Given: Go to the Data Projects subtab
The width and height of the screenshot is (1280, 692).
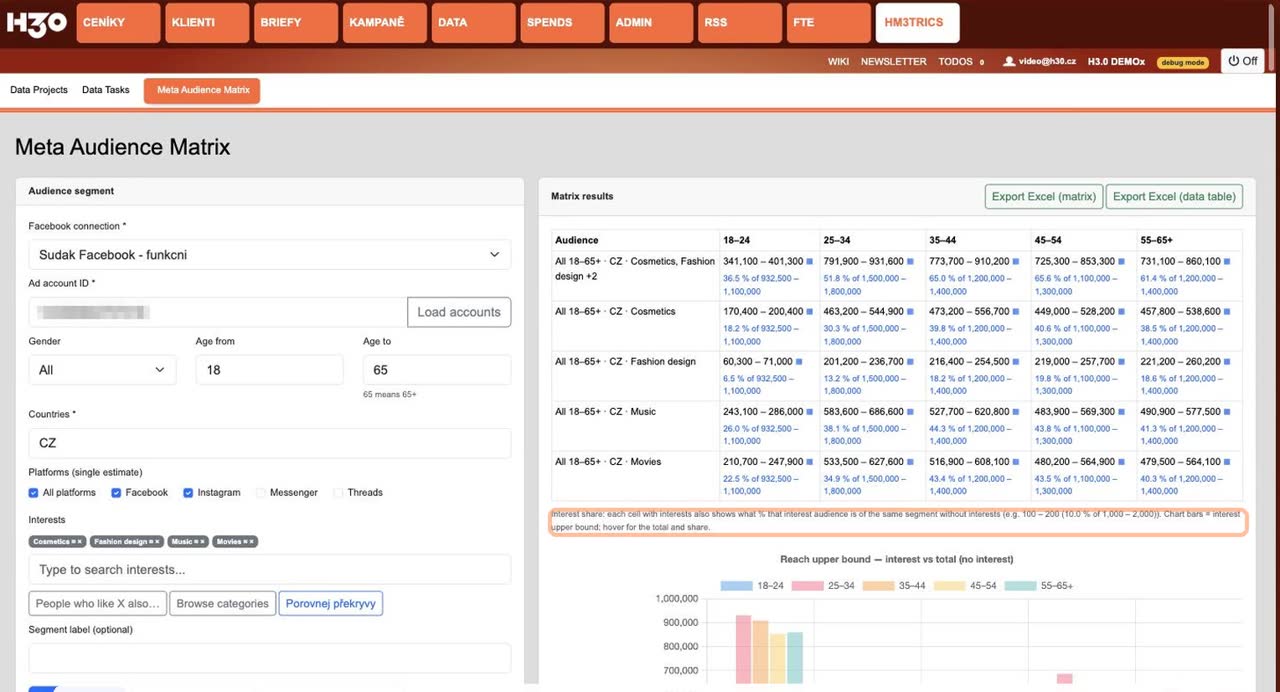Looking at the screenshot, I should click(x=39, y=90).
